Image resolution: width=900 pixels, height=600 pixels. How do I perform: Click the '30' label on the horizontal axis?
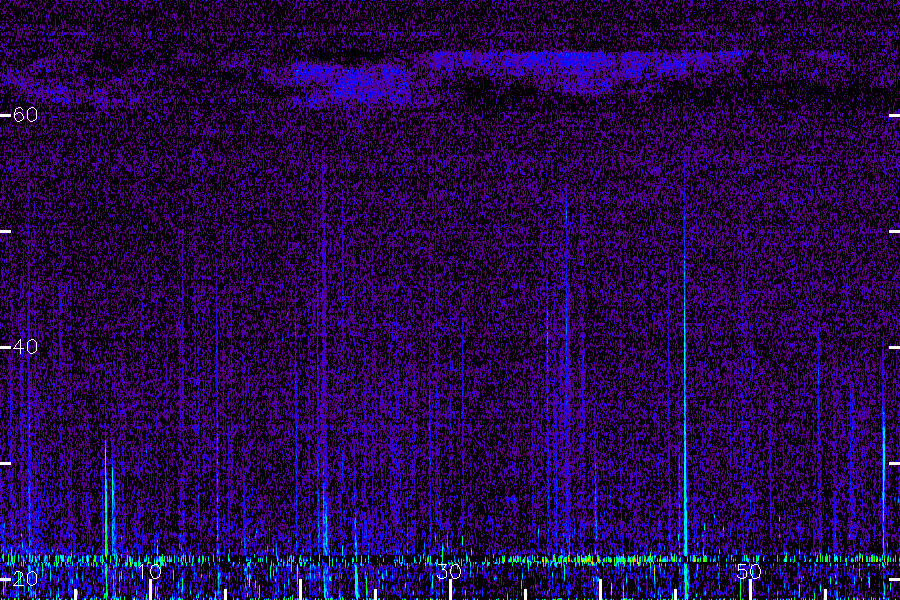point(449,571)
